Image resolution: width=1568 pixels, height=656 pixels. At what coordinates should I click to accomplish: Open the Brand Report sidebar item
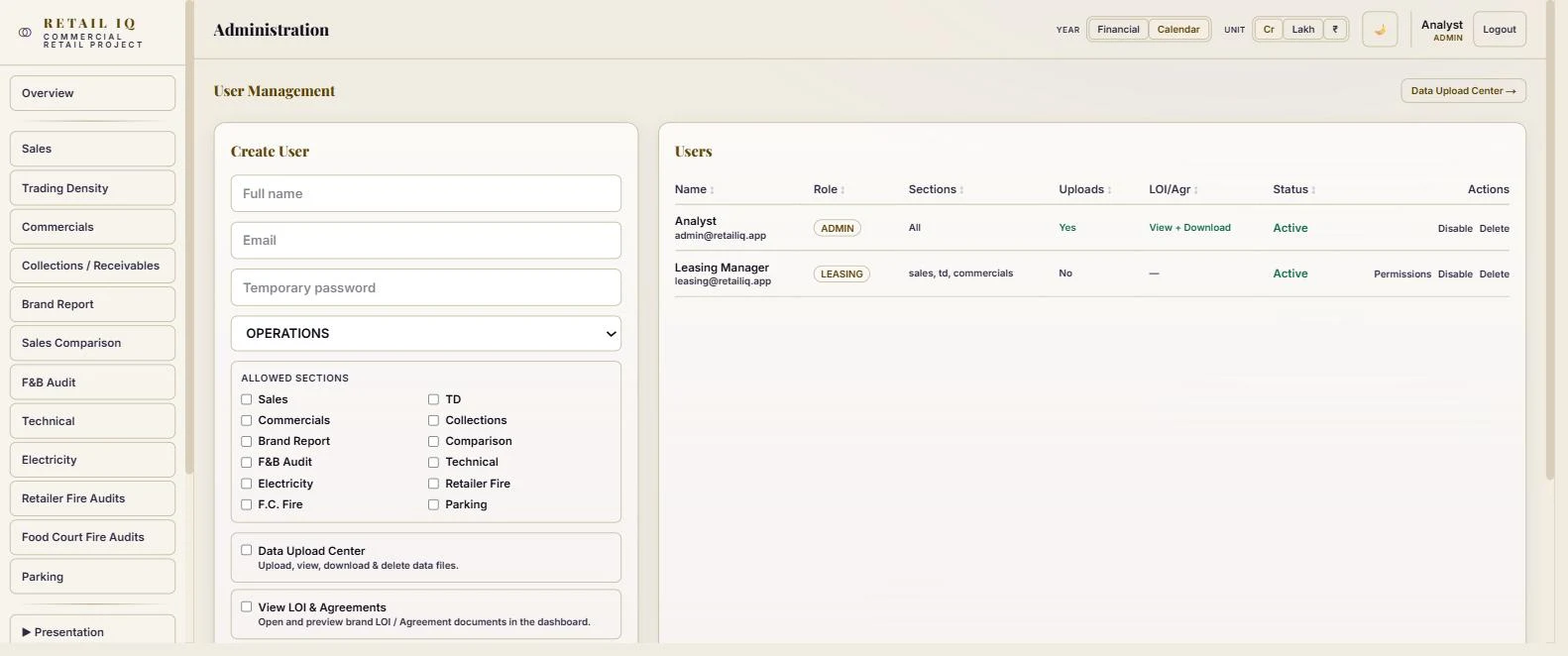[92, 304]
